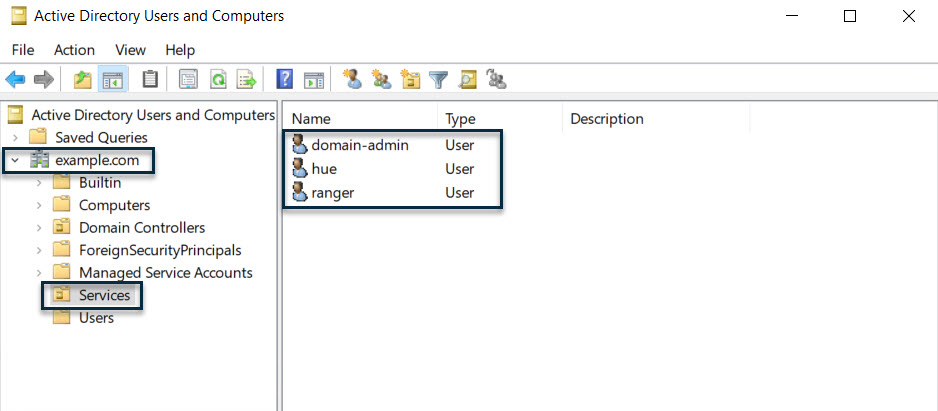Screen dimensions: 938x411
Task: Click the Saved Queries folder icon
Action: pos(38,137)
